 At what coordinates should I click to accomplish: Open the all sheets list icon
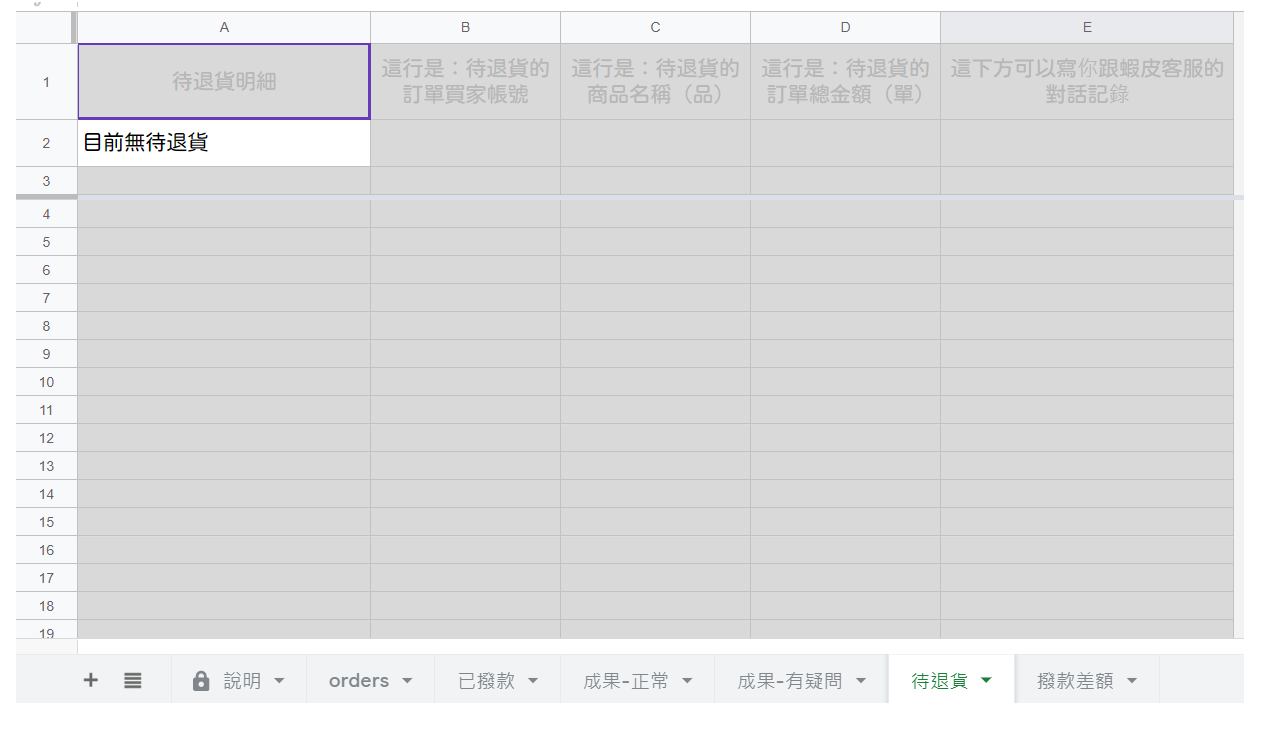pos(133,680)
